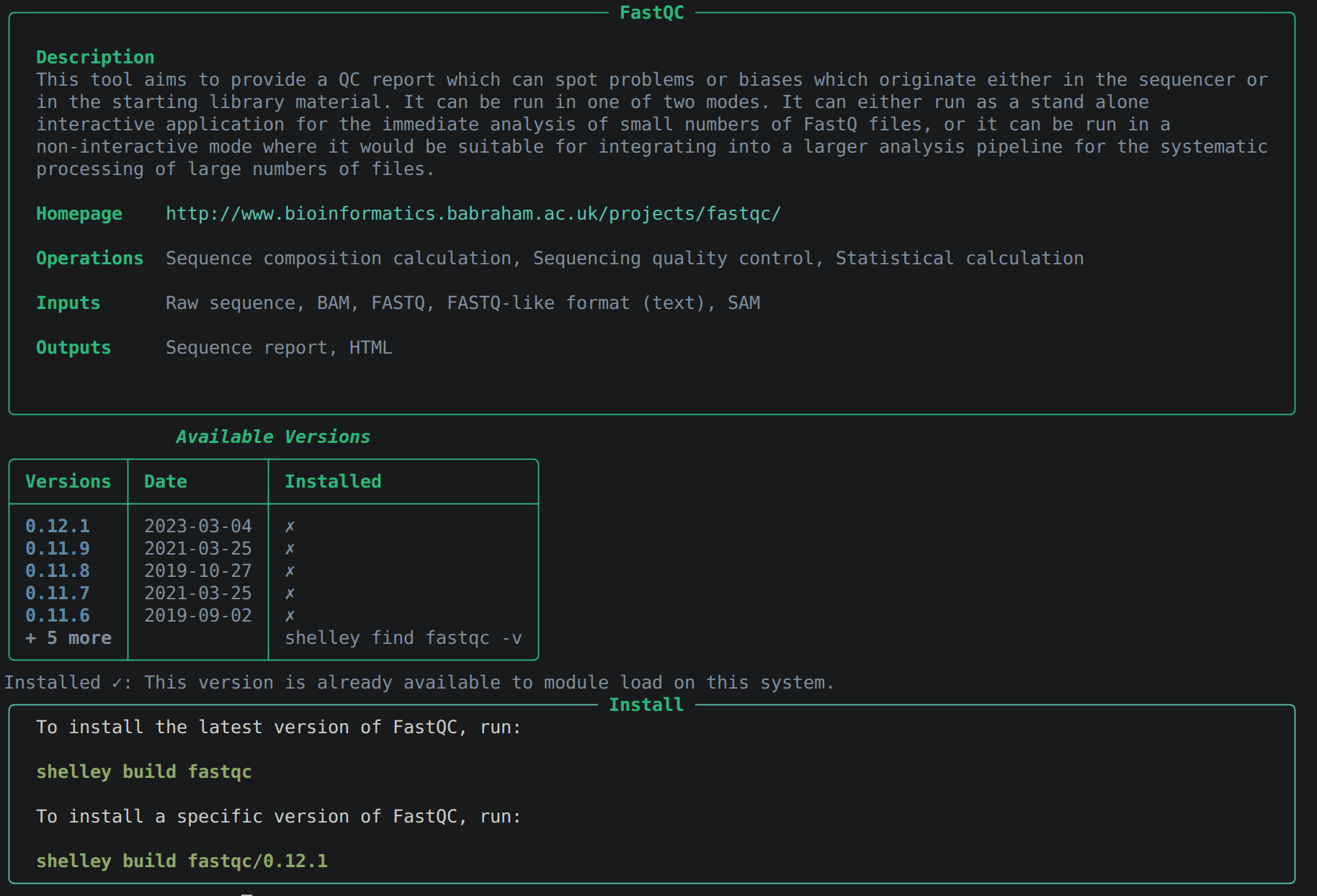Click the 'shelley find fastqc -v' command

(403, 638)
